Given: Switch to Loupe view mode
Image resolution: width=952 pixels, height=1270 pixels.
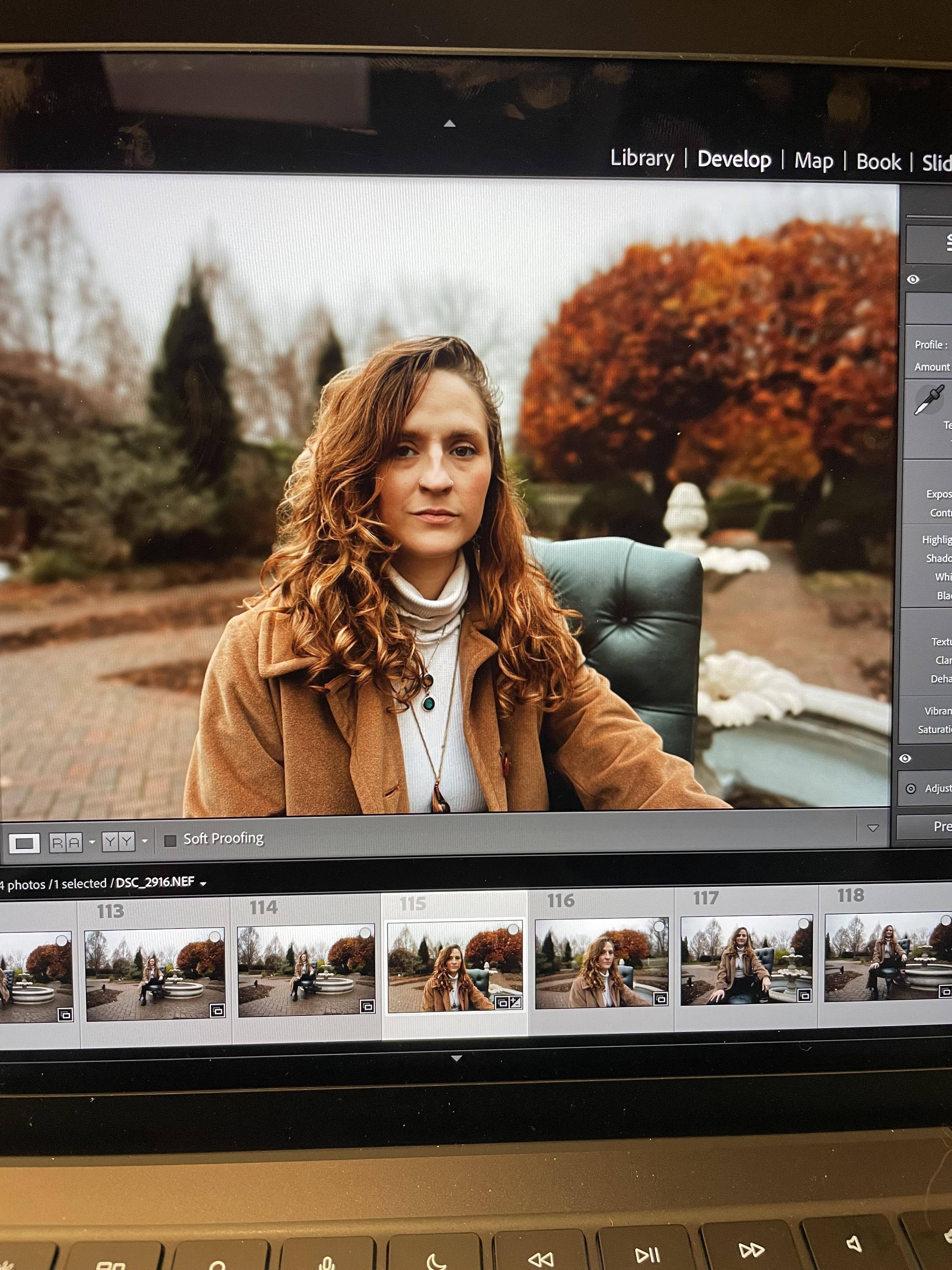Looking at the screenshot, I should click(24, 843).
